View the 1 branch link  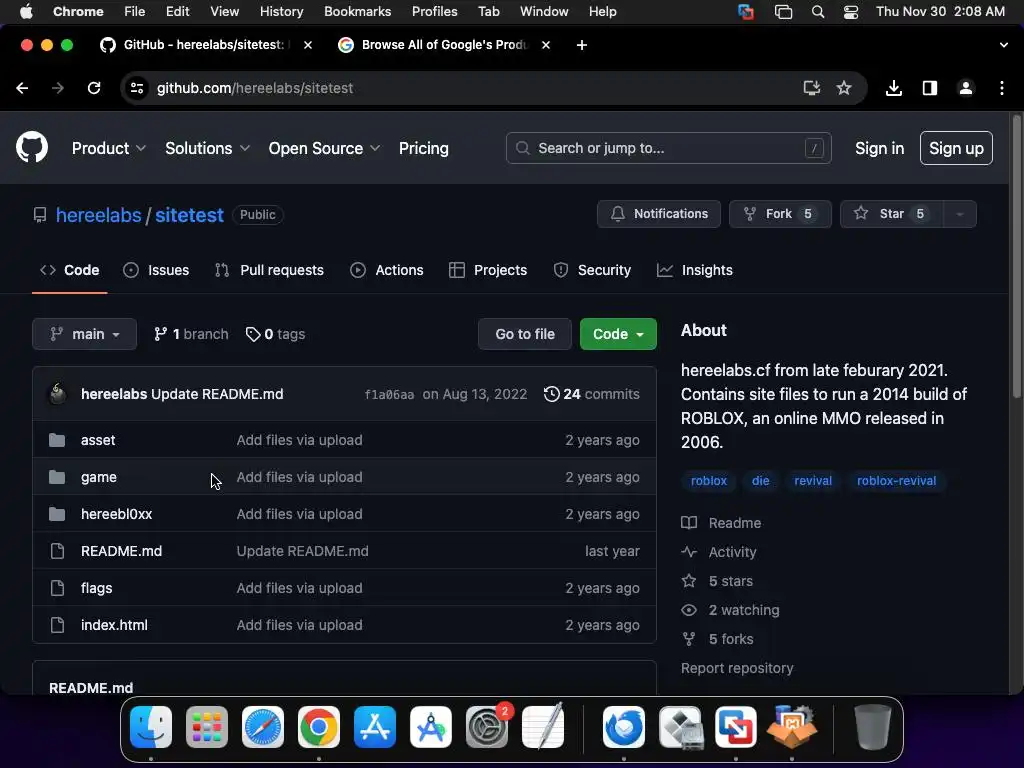point(191,334)
